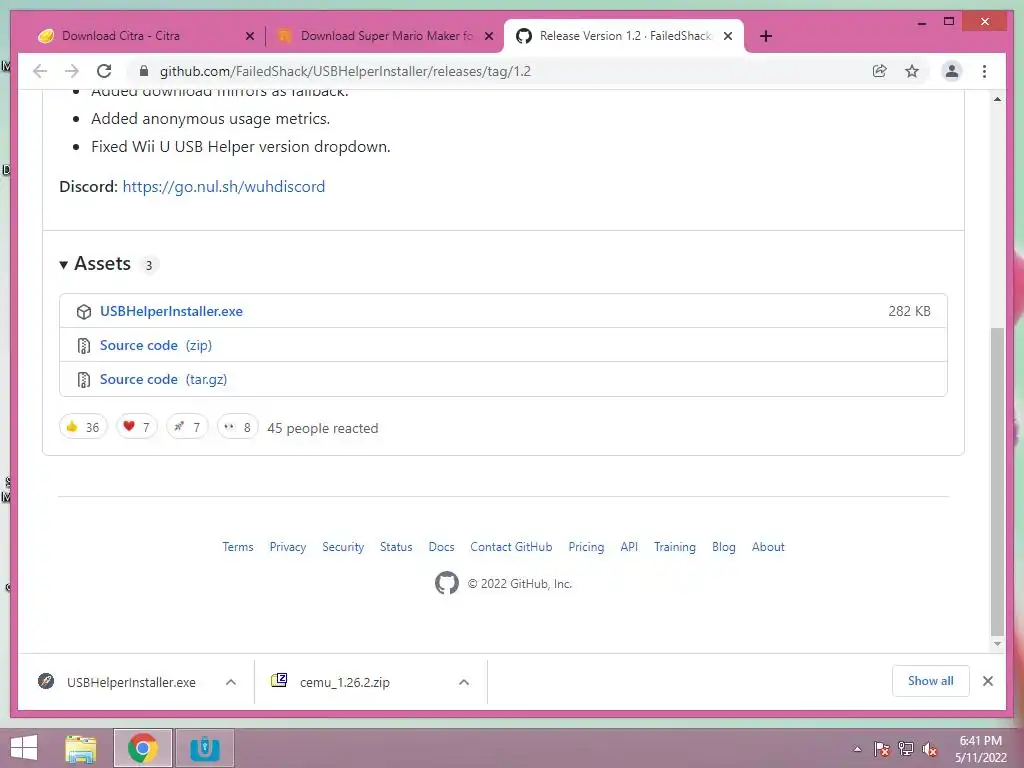Collapse the Assets section triangle

coord(63,264)
